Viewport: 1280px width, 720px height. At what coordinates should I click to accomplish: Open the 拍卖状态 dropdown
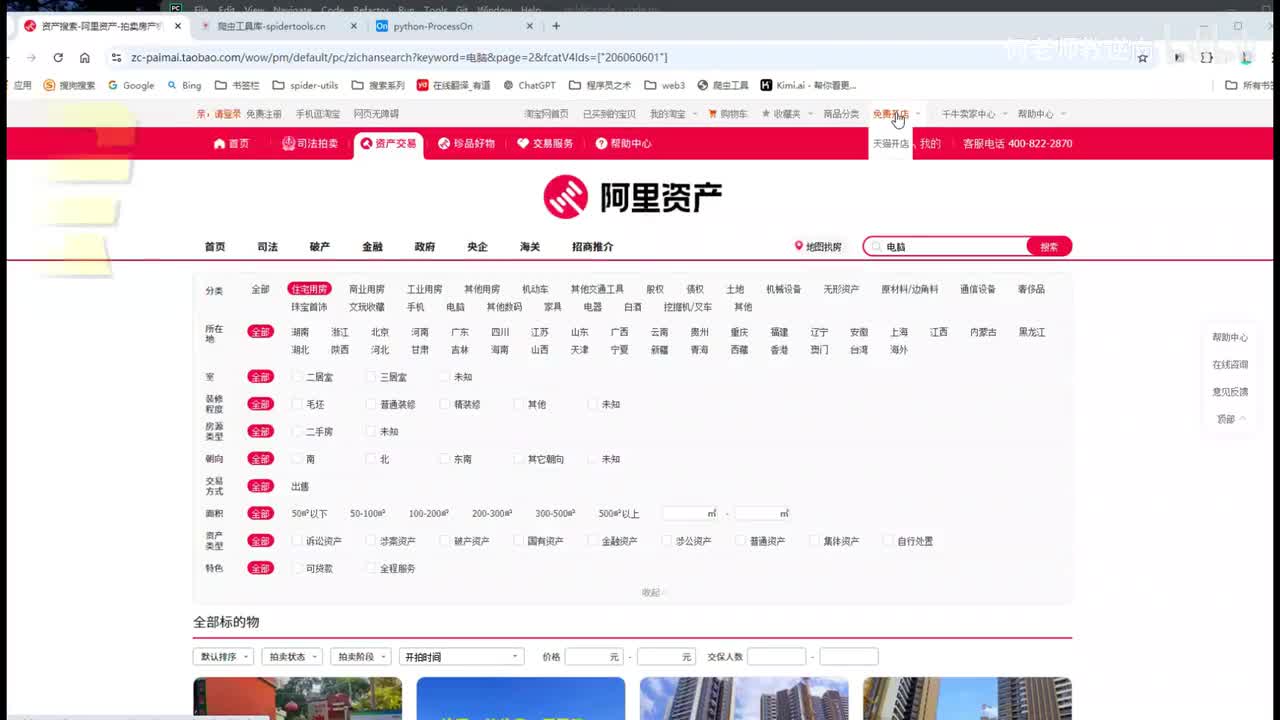[292, 657]
